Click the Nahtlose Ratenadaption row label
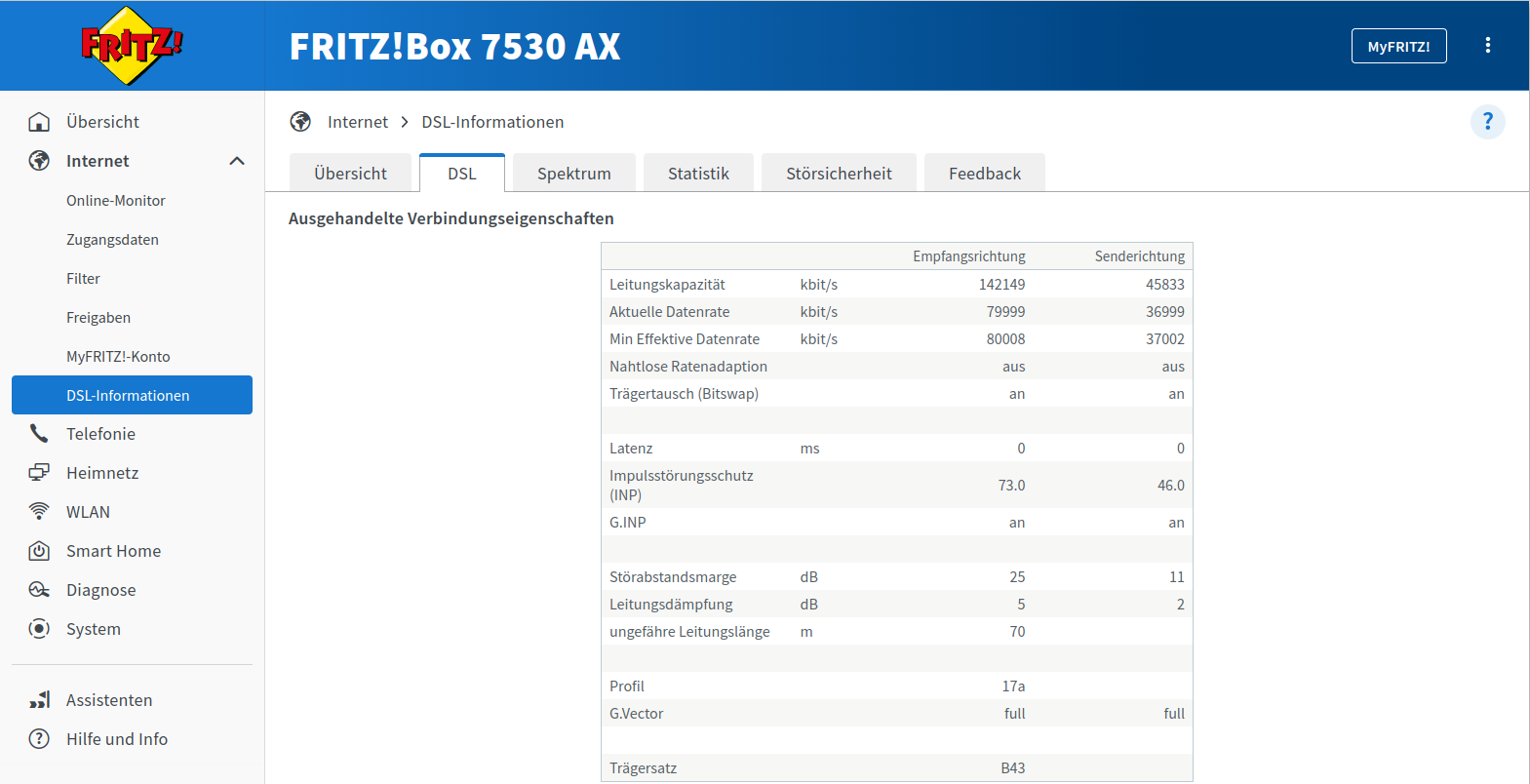The width and height of the screenshot is (1530, 784). [688, 367]
